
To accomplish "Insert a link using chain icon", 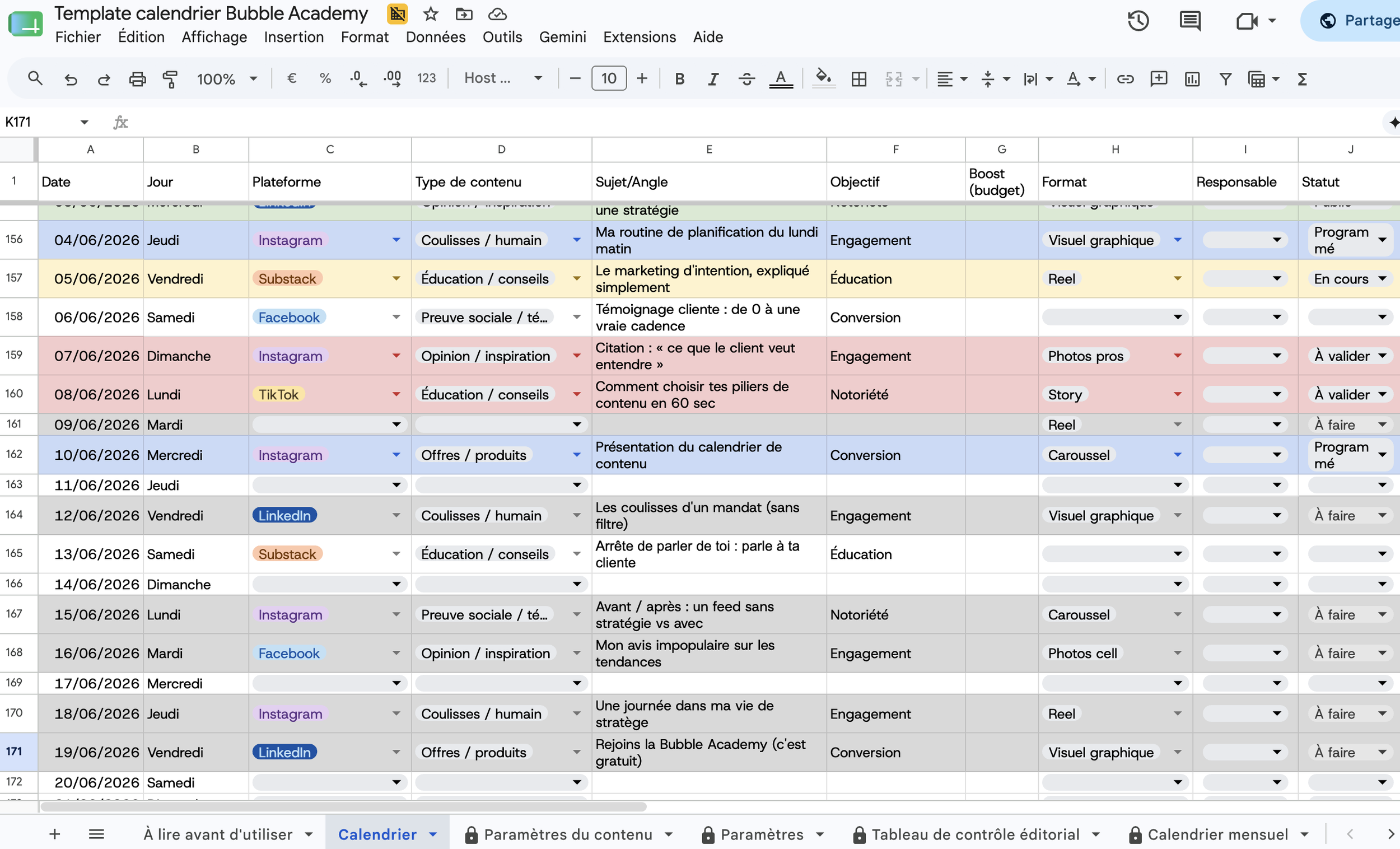I will tap(1125, 78).
